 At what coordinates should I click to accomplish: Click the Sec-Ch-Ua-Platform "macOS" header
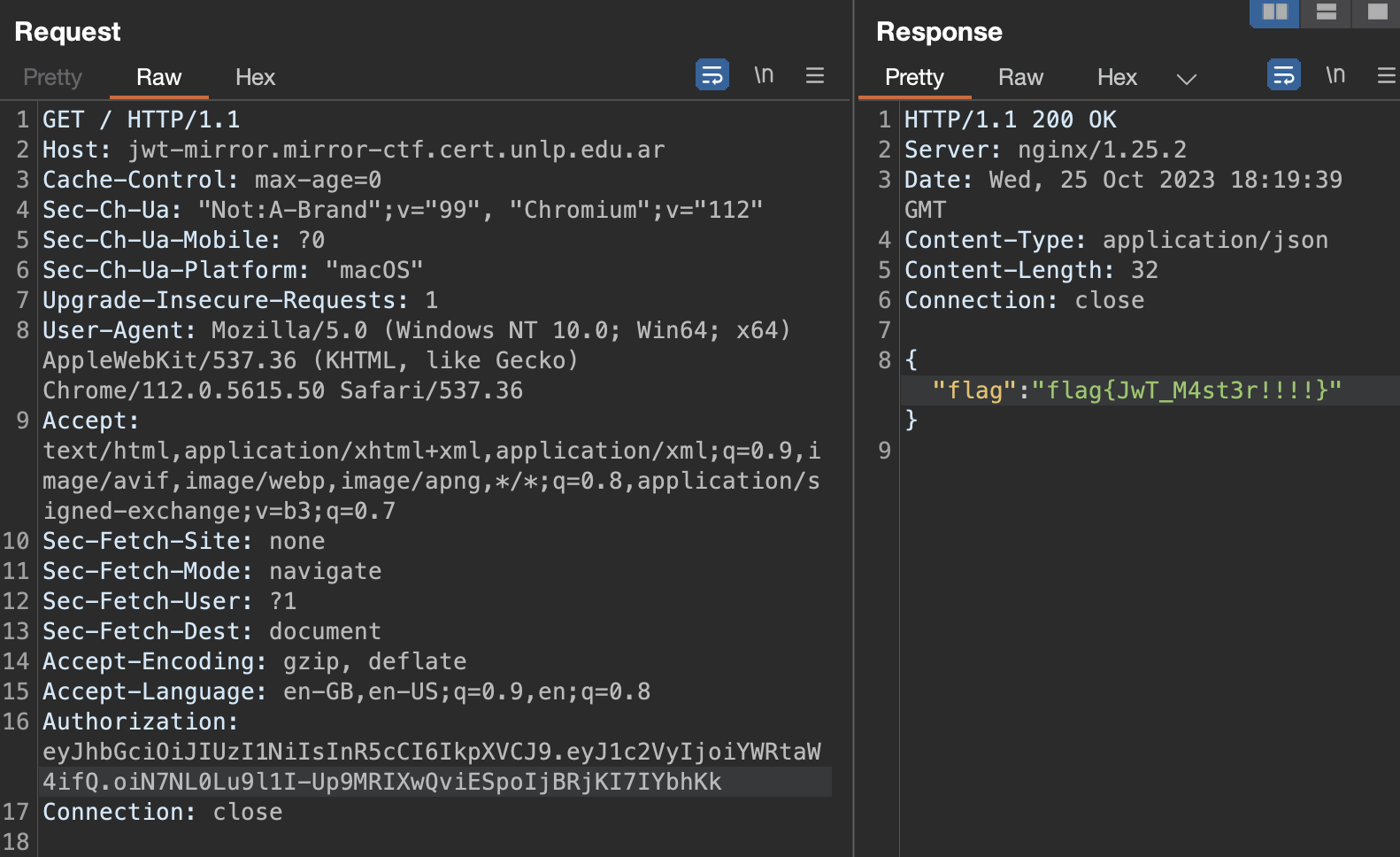click(x=234, y=270)
